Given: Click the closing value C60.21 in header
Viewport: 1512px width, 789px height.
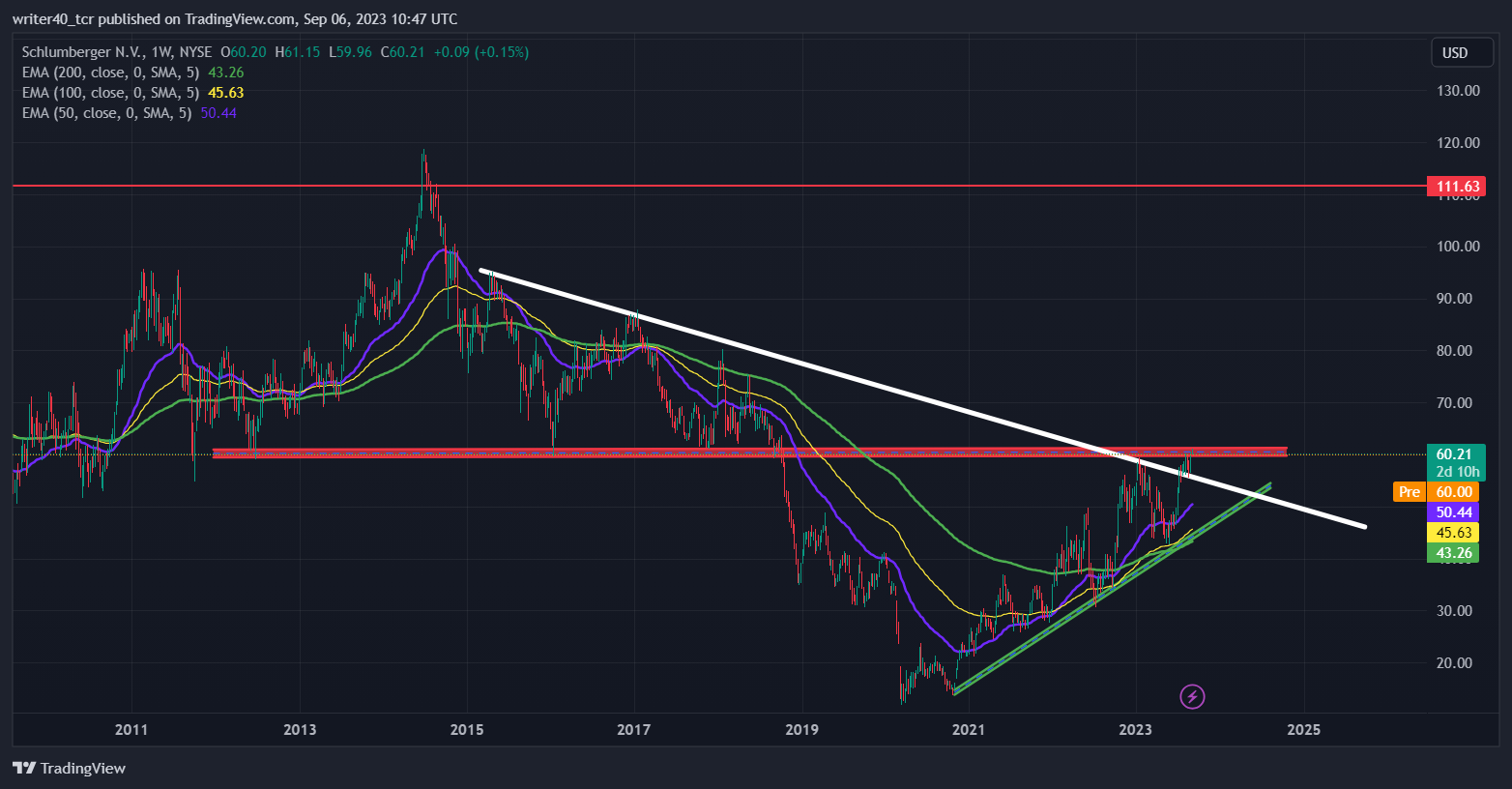Looking at the screenshot, I should (x=402, y=52).
